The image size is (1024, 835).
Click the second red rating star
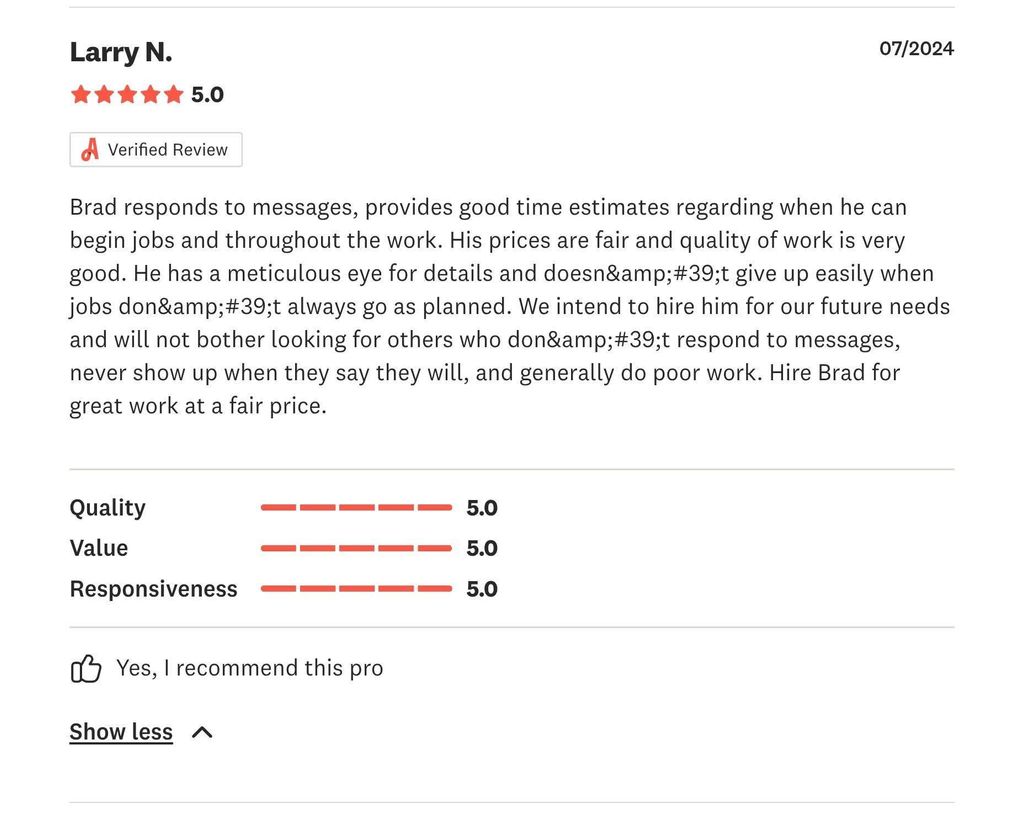(x=104, y=95)
